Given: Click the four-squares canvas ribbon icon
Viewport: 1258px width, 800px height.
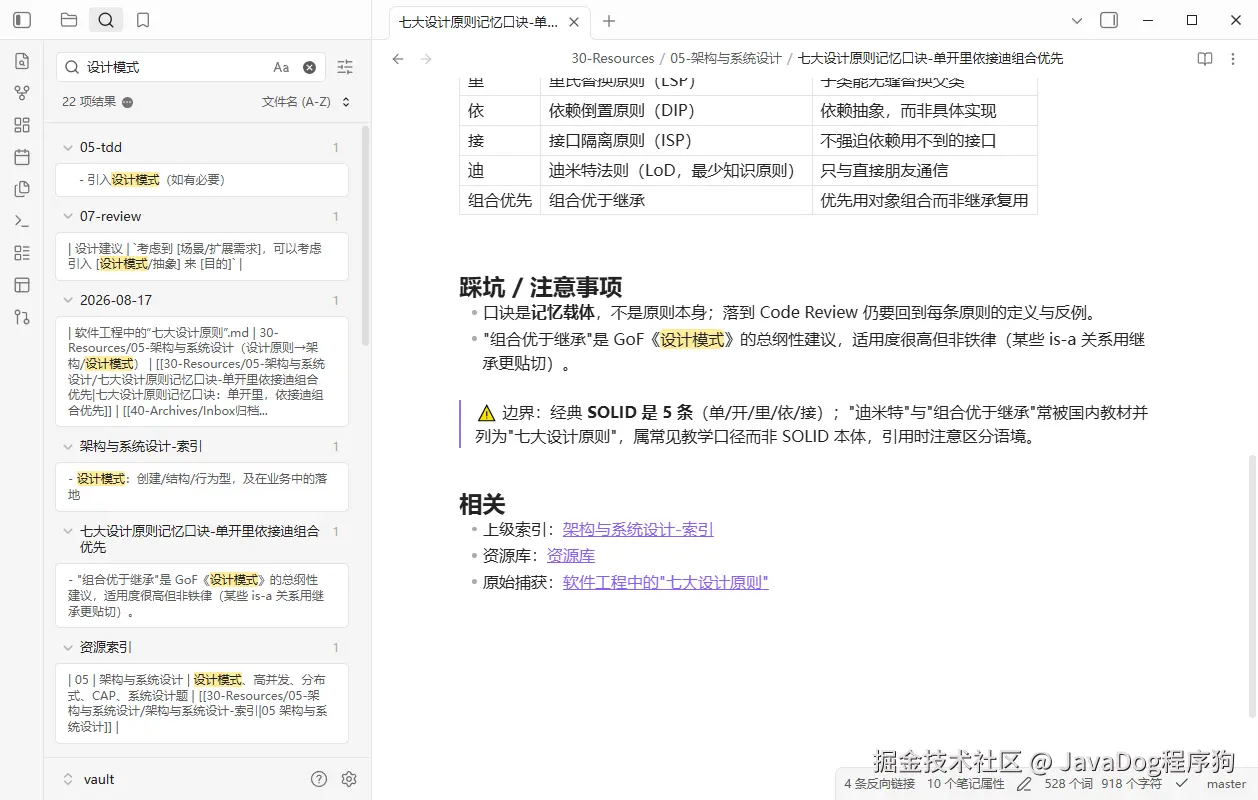Looking at the screenshot, I should coord(22,125).
